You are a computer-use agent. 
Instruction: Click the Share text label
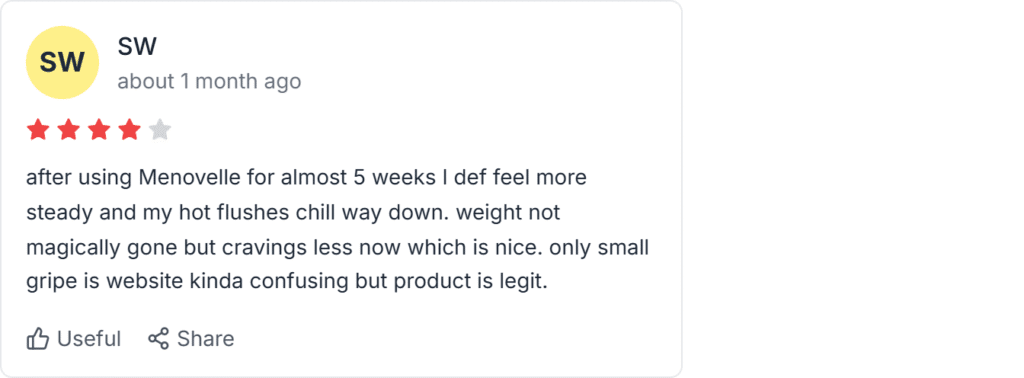coord(206,339)
